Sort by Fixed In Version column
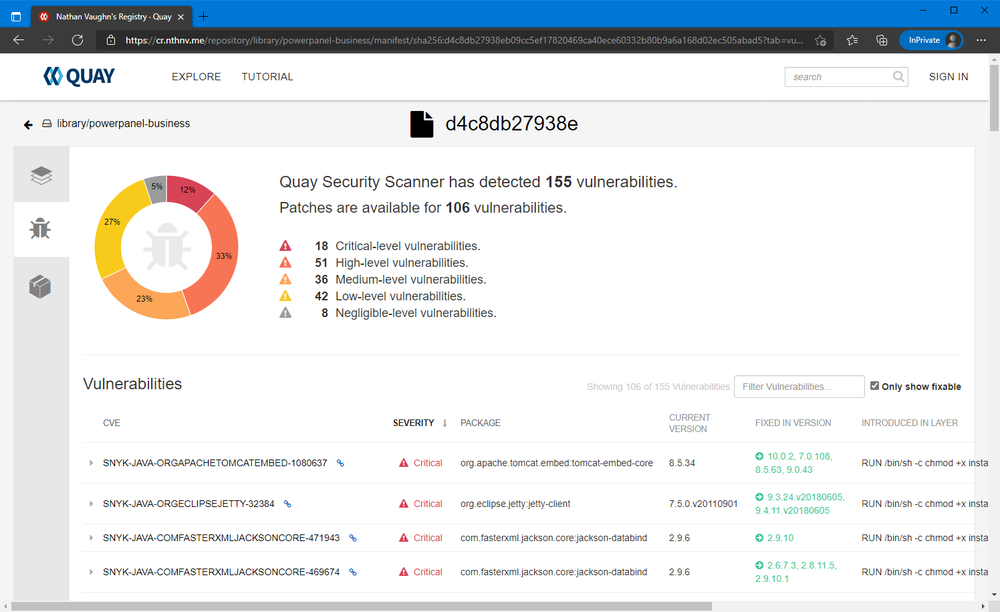 pyautogui.click(x=793, y=423)
